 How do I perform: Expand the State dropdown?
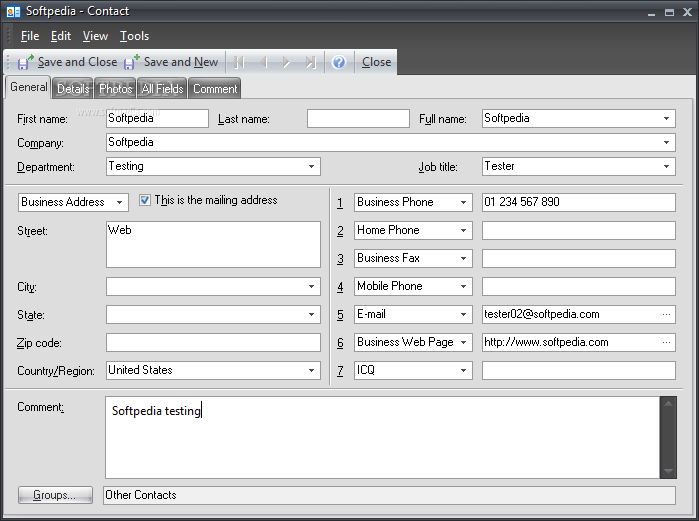pyautogui.click(x=312, y=315)
